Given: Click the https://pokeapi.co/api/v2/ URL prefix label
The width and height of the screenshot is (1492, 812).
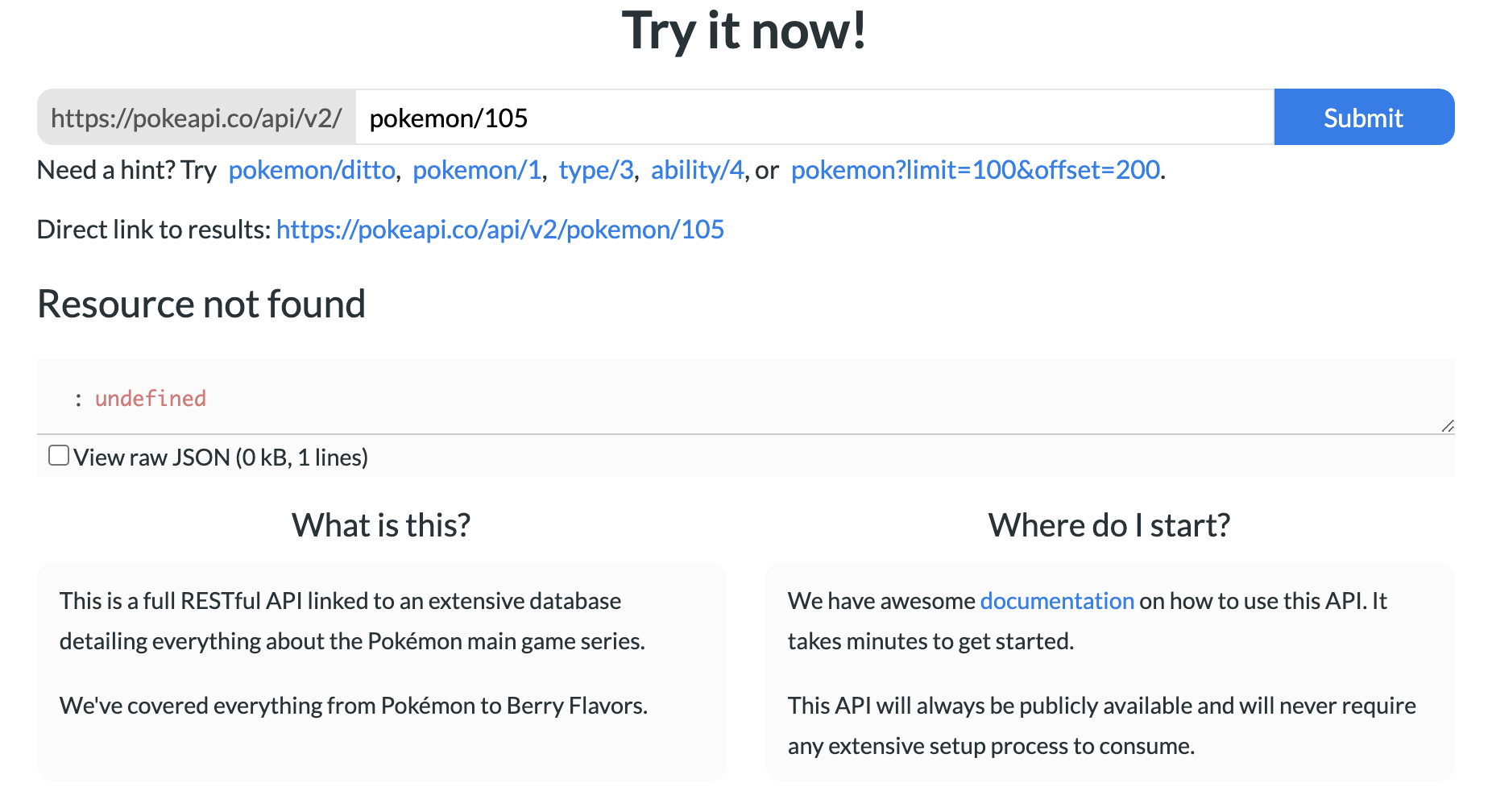Looking at the screenshot, I should [x=197, y=118].
